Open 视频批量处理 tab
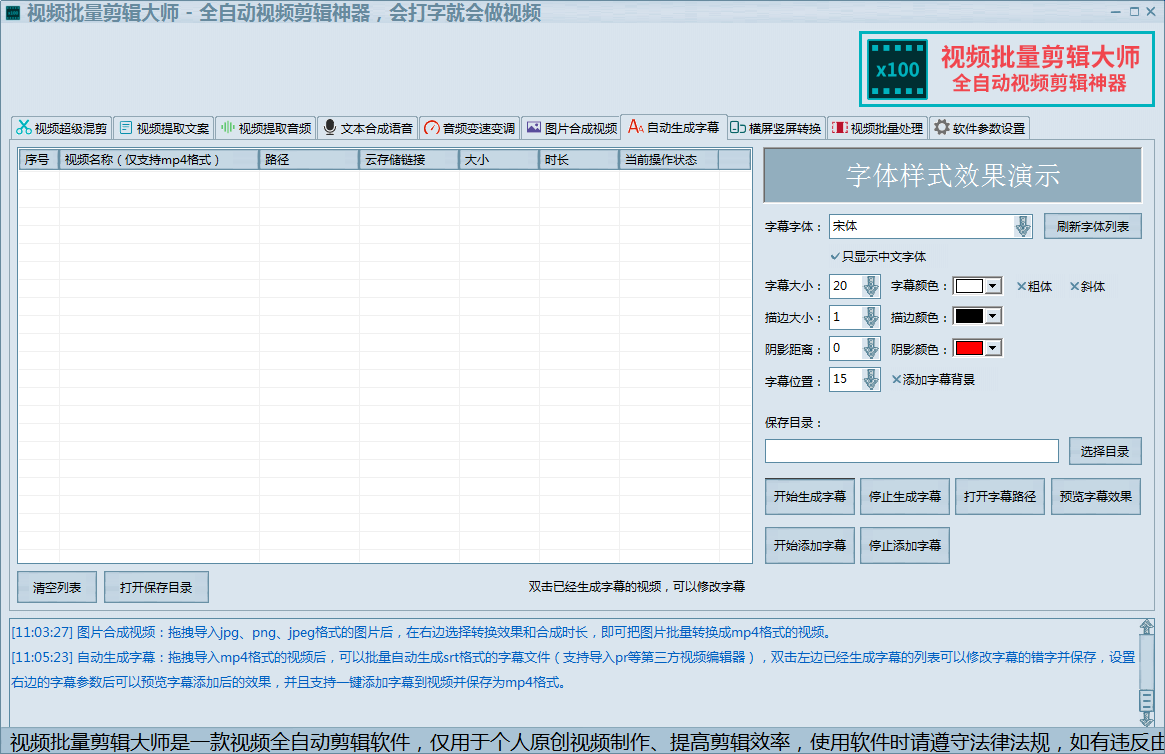Viewport: 1165px width, 754px height. [877, 128]
